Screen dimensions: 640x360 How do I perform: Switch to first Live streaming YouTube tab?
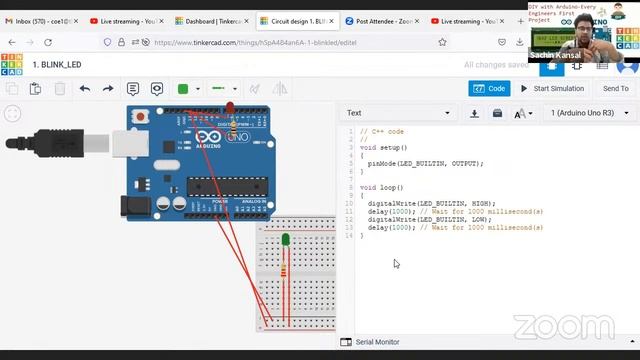tap(127, 21)
